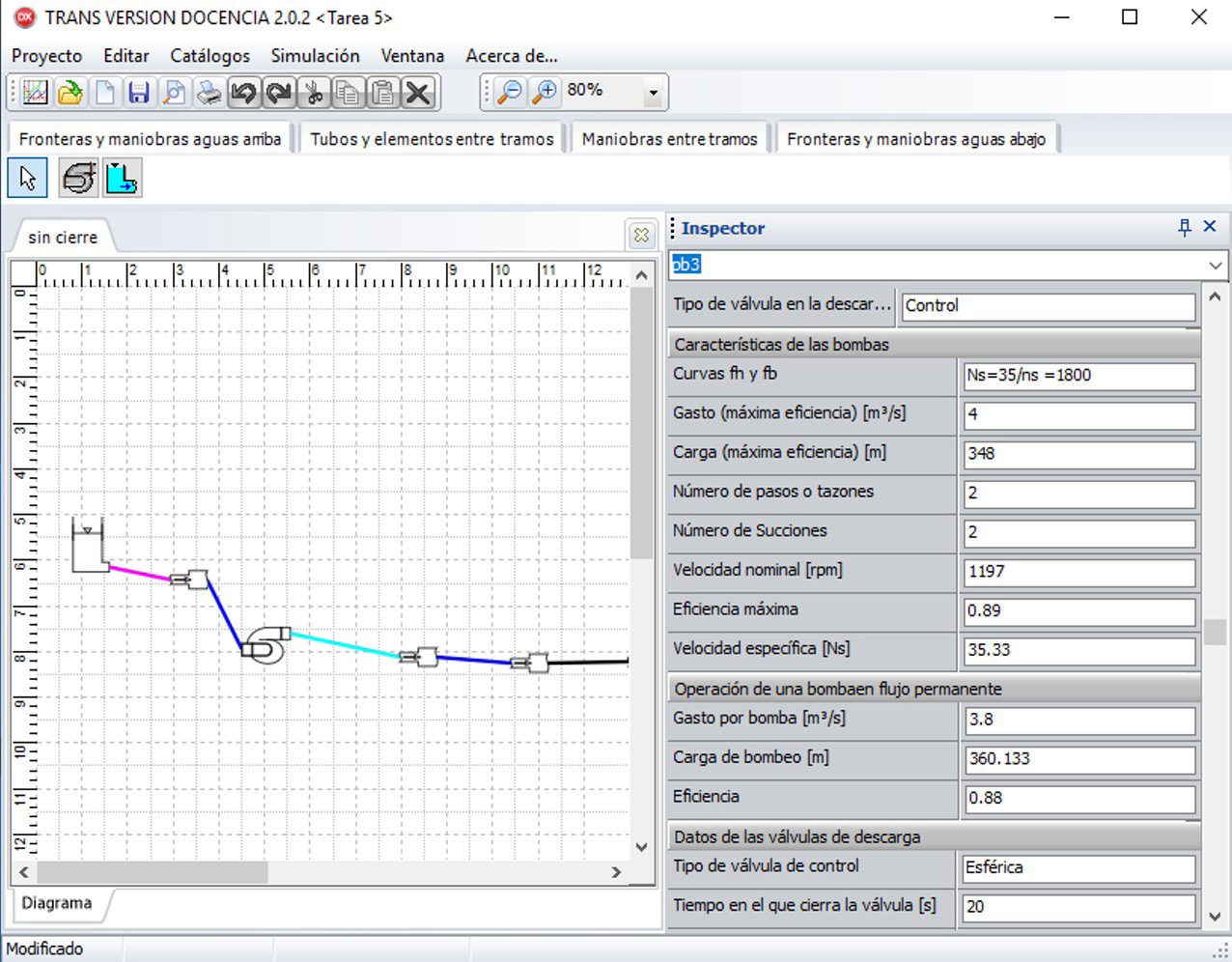
Task: Click Inspector scrollbar up arrow
Action: (1215, 297)
